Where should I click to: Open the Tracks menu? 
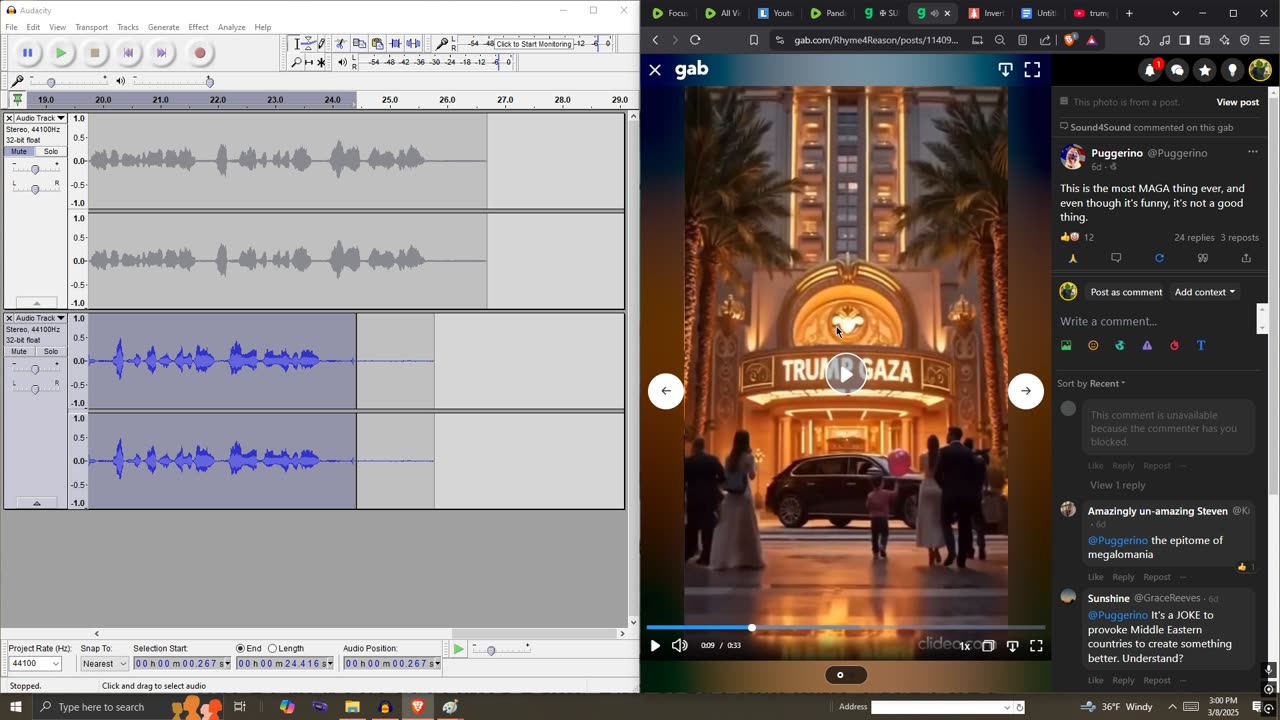(128, 27)
